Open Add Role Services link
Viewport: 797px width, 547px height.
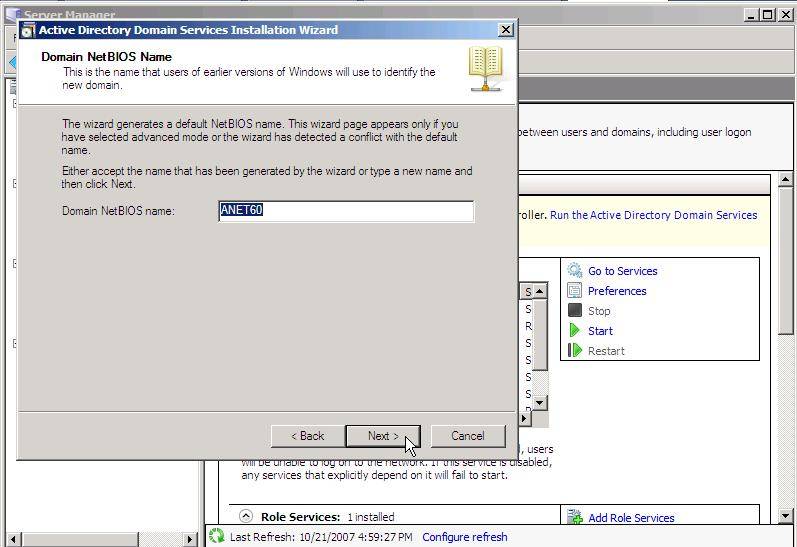pos(631,518)
